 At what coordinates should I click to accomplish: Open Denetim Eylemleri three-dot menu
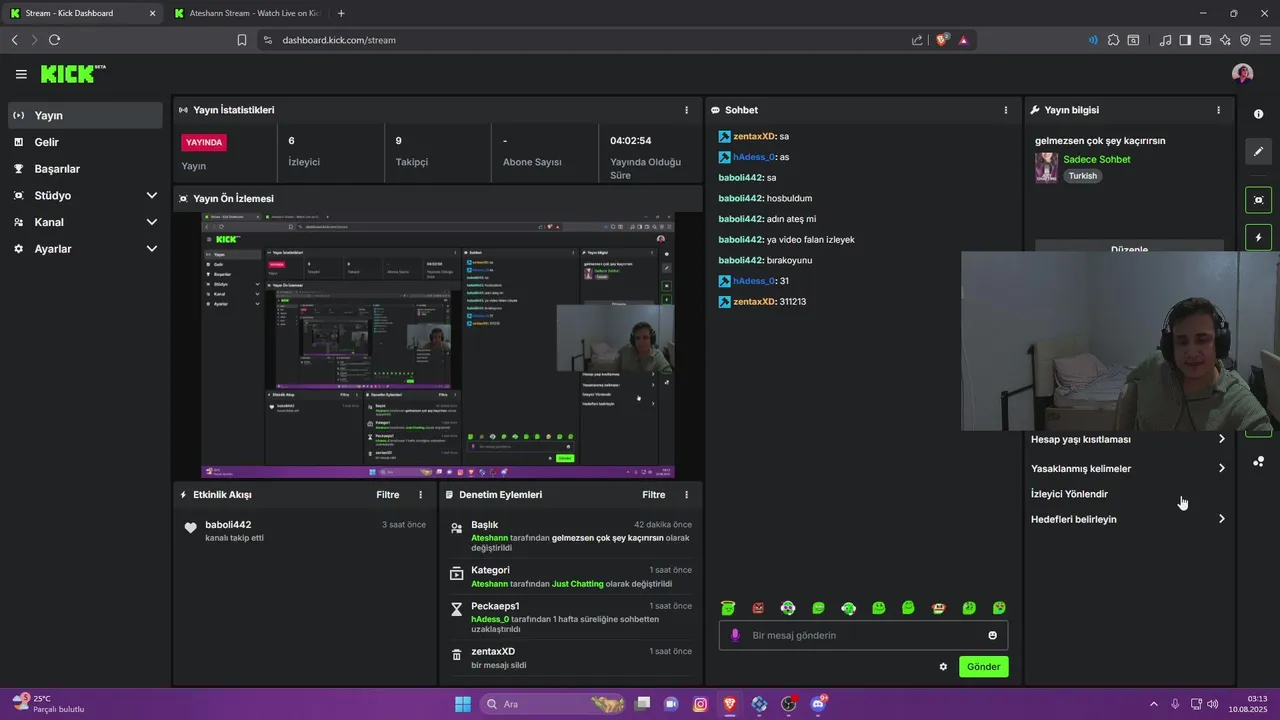[686, 495]
